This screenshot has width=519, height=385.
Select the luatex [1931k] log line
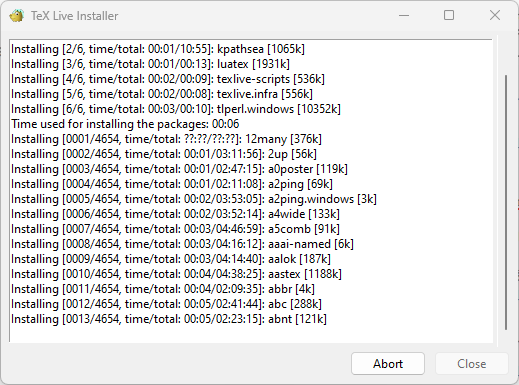pyautogui.click(x=150, y=64)
